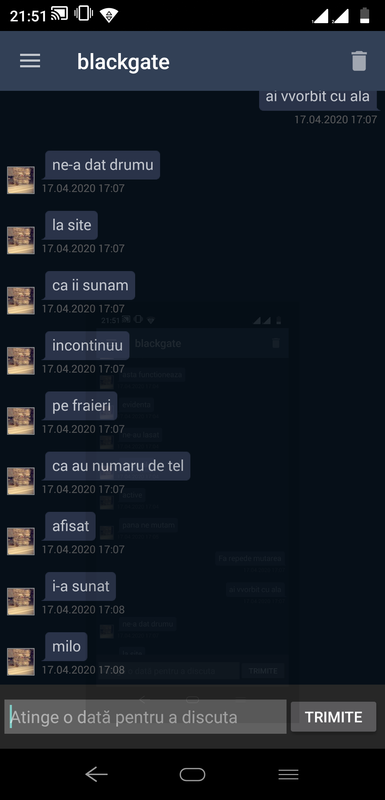
Task: Select the 'ca ii sunam' message bubble
Action: coord(90,285)
